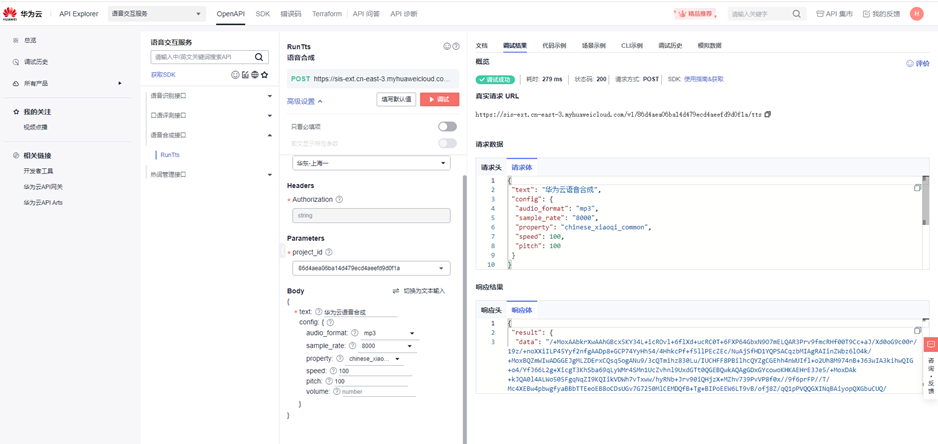
Task: Click the Authorization string input field
Action: click(371, 215)
